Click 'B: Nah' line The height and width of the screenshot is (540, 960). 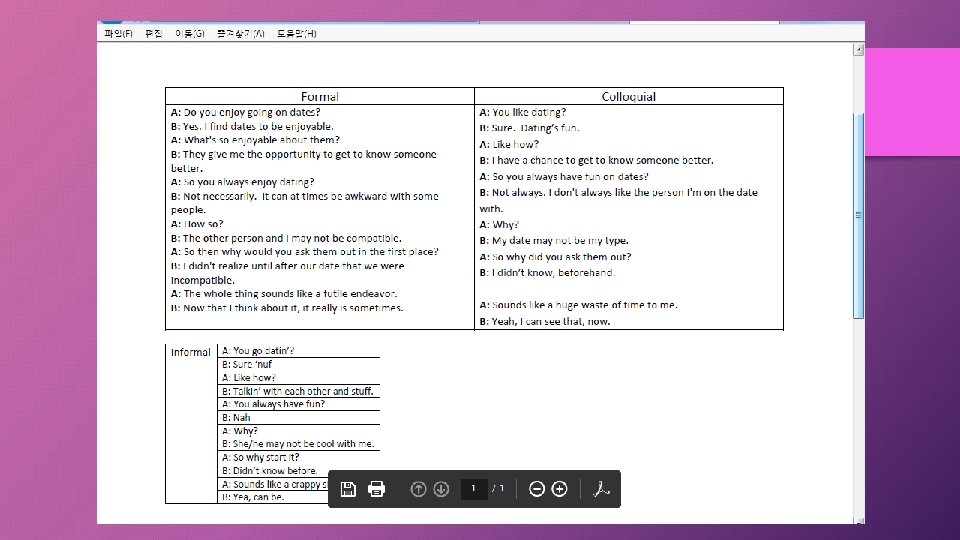[236, 418]
